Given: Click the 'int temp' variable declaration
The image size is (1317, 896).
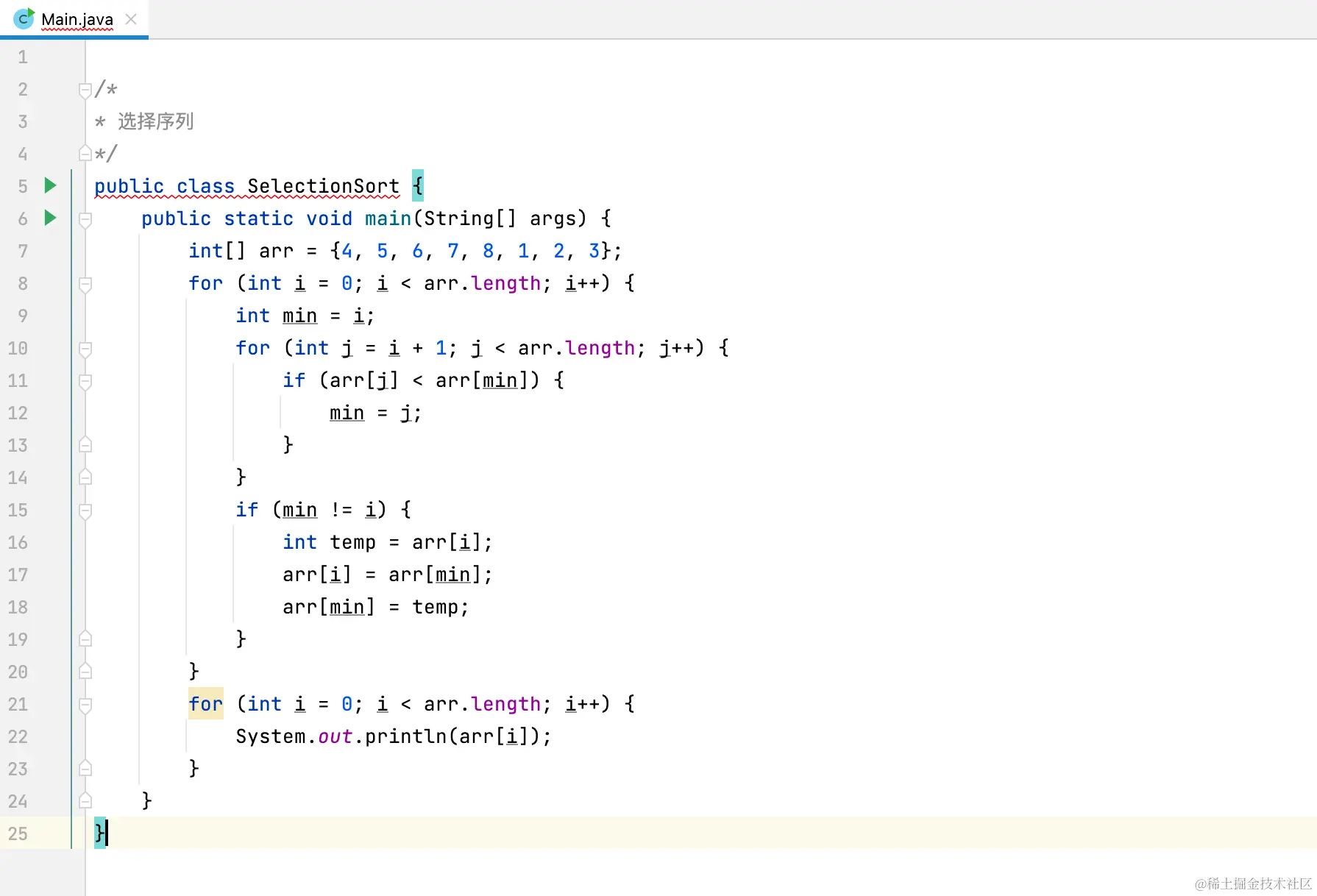Looking at the screenshot, I should [329, 542].
